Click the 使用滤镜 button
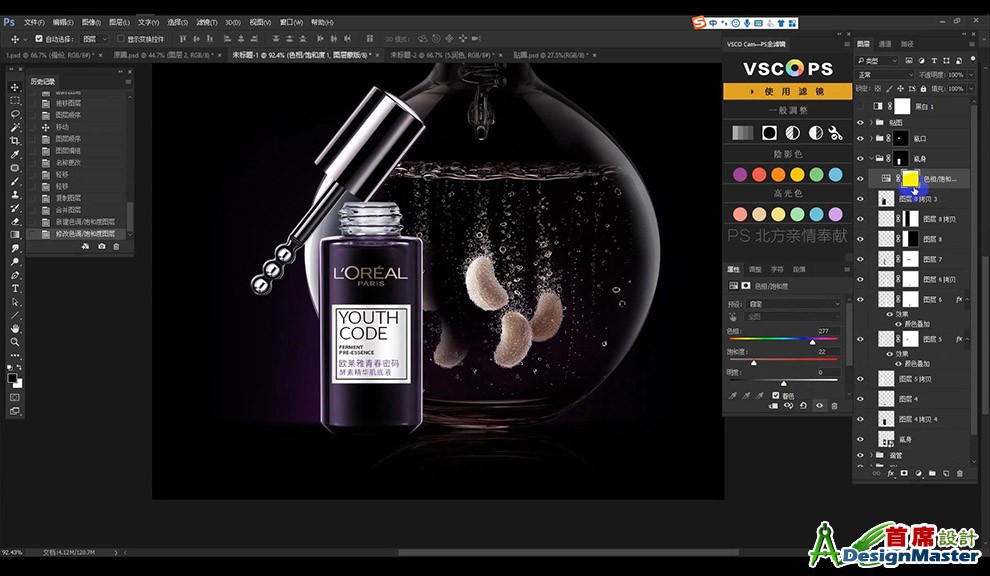Viewport: 990px width, 576px height. [787, 92]
